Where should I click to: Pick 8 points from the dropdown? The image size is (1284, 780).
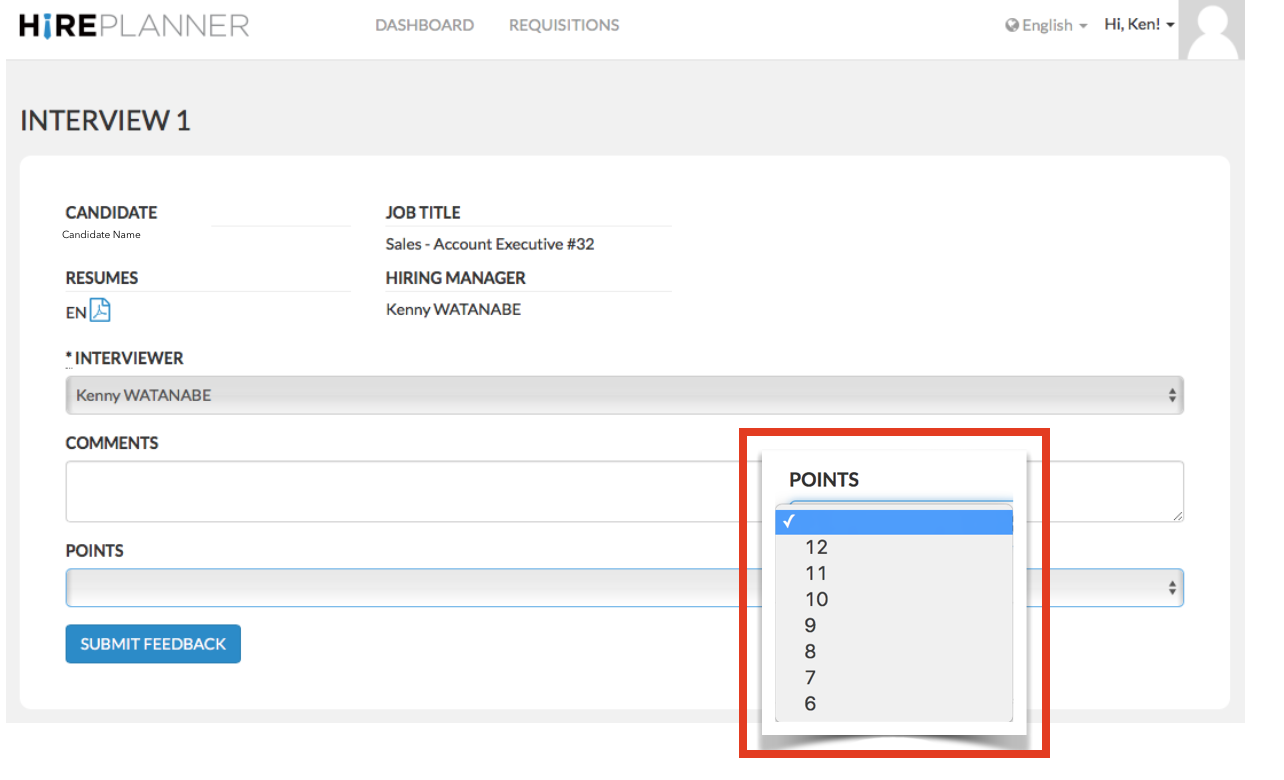pos(810,651)
